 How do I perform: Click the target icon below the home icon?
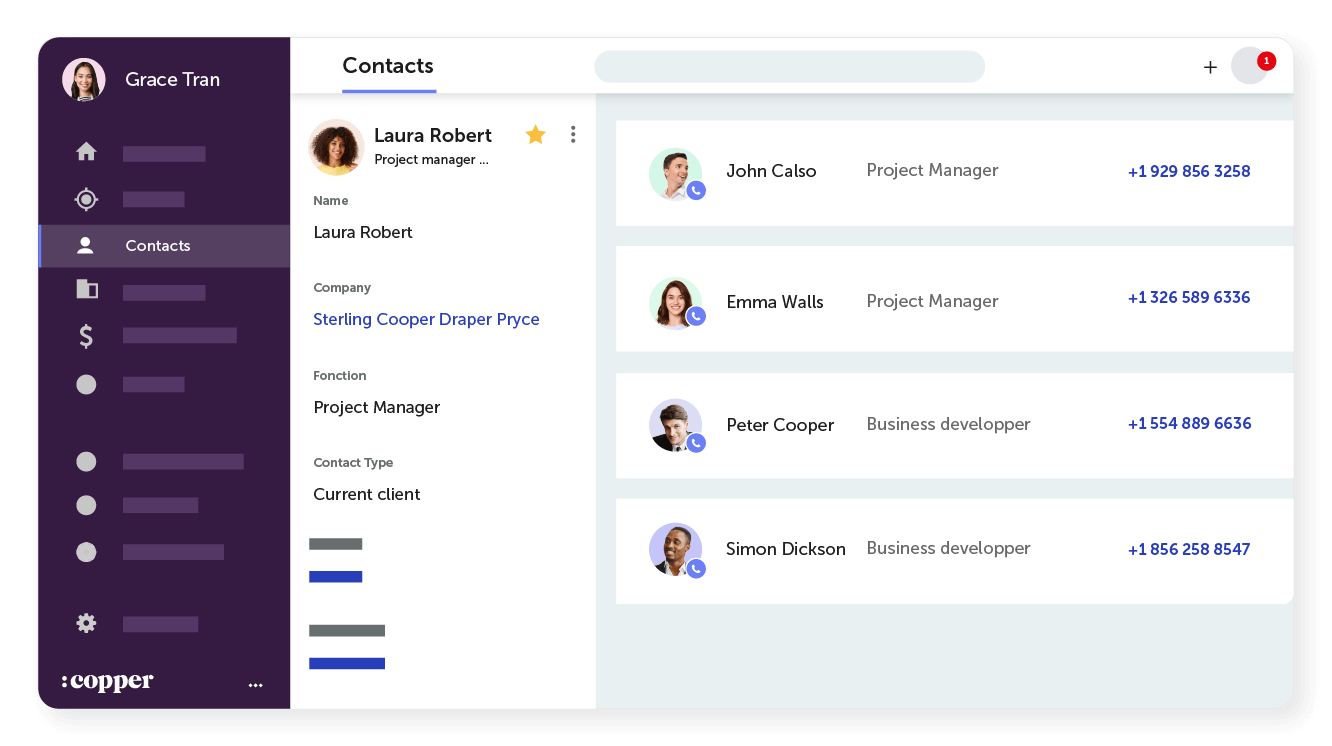pyautogui.click(x=86, y=199)
